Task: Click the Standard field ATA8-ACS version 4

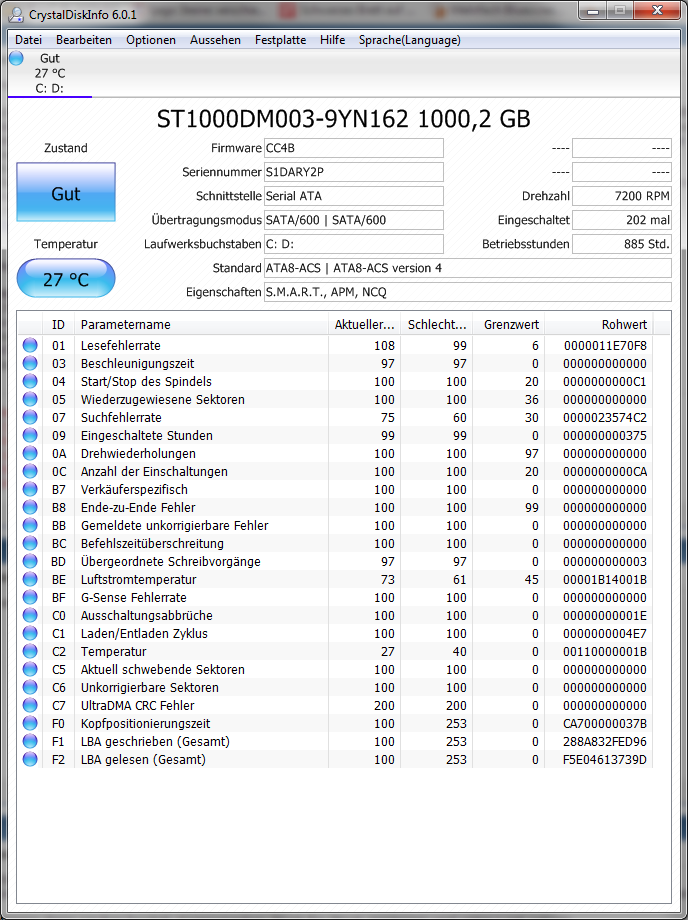Action: (467, 268)
